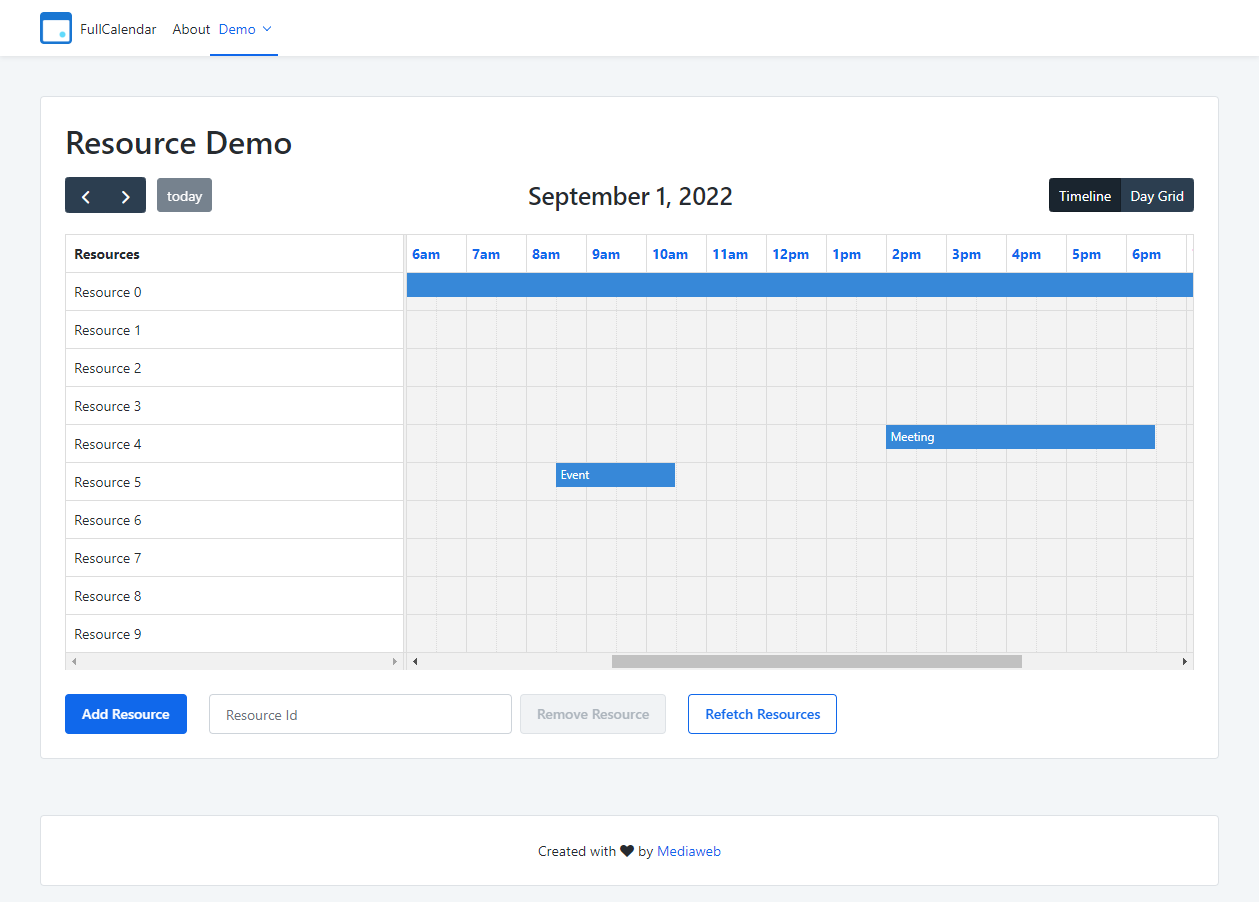Screen dimensions: 1259x902
Task: Switch to Day Grid view
Action: tap(1157, 195)
